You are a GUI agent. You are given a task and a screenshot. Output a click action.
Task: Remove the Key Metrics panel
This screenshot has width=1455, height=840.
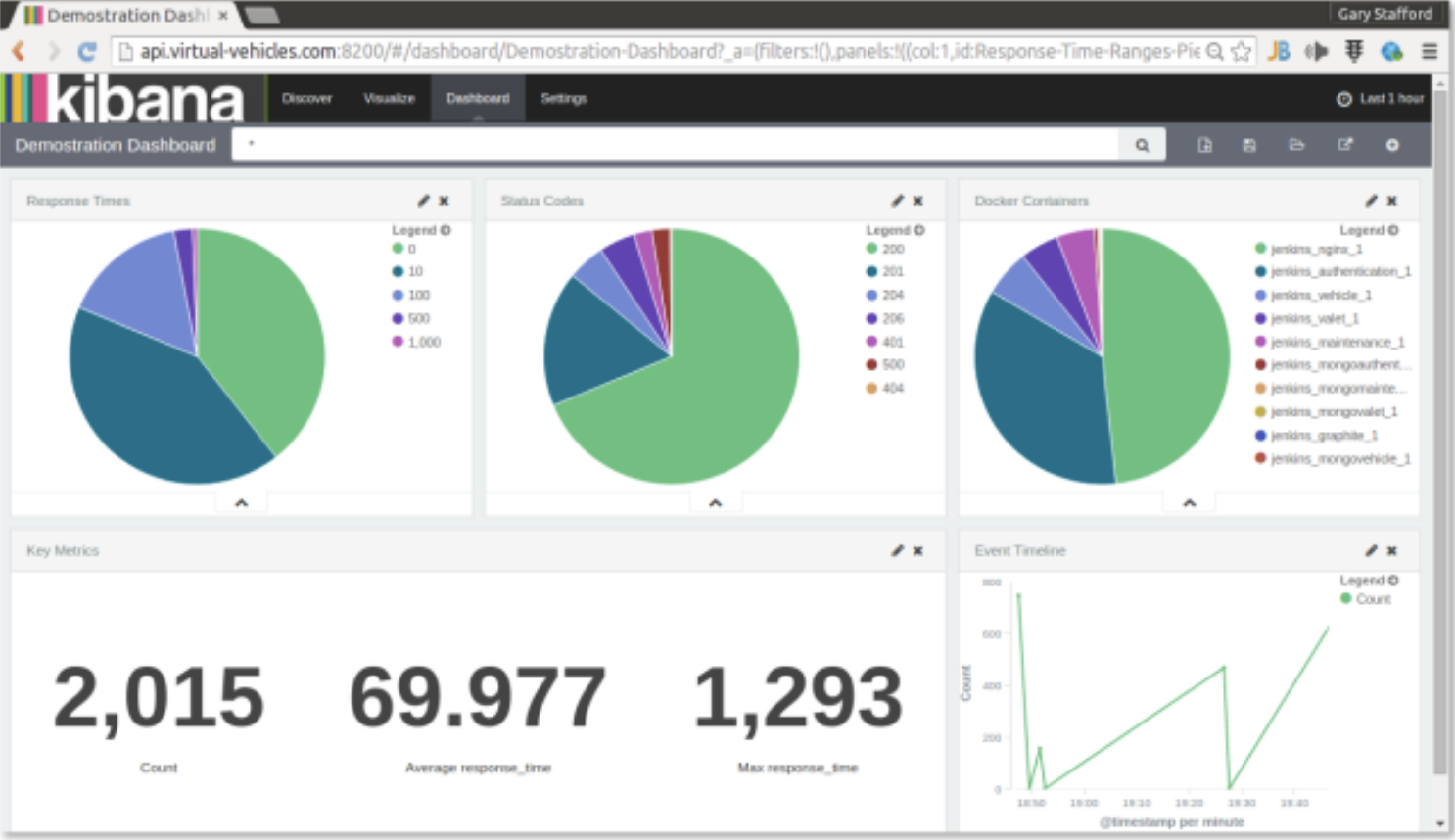pos(917,550)
